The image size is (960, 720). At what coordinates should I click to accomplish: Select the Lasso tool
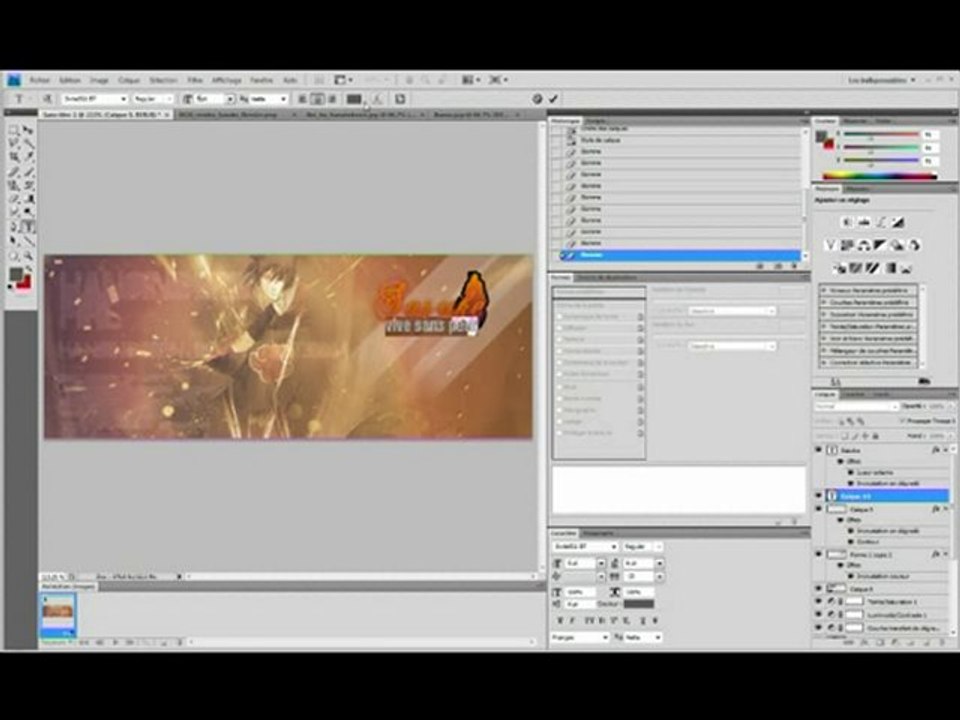(x=13, y=143)
